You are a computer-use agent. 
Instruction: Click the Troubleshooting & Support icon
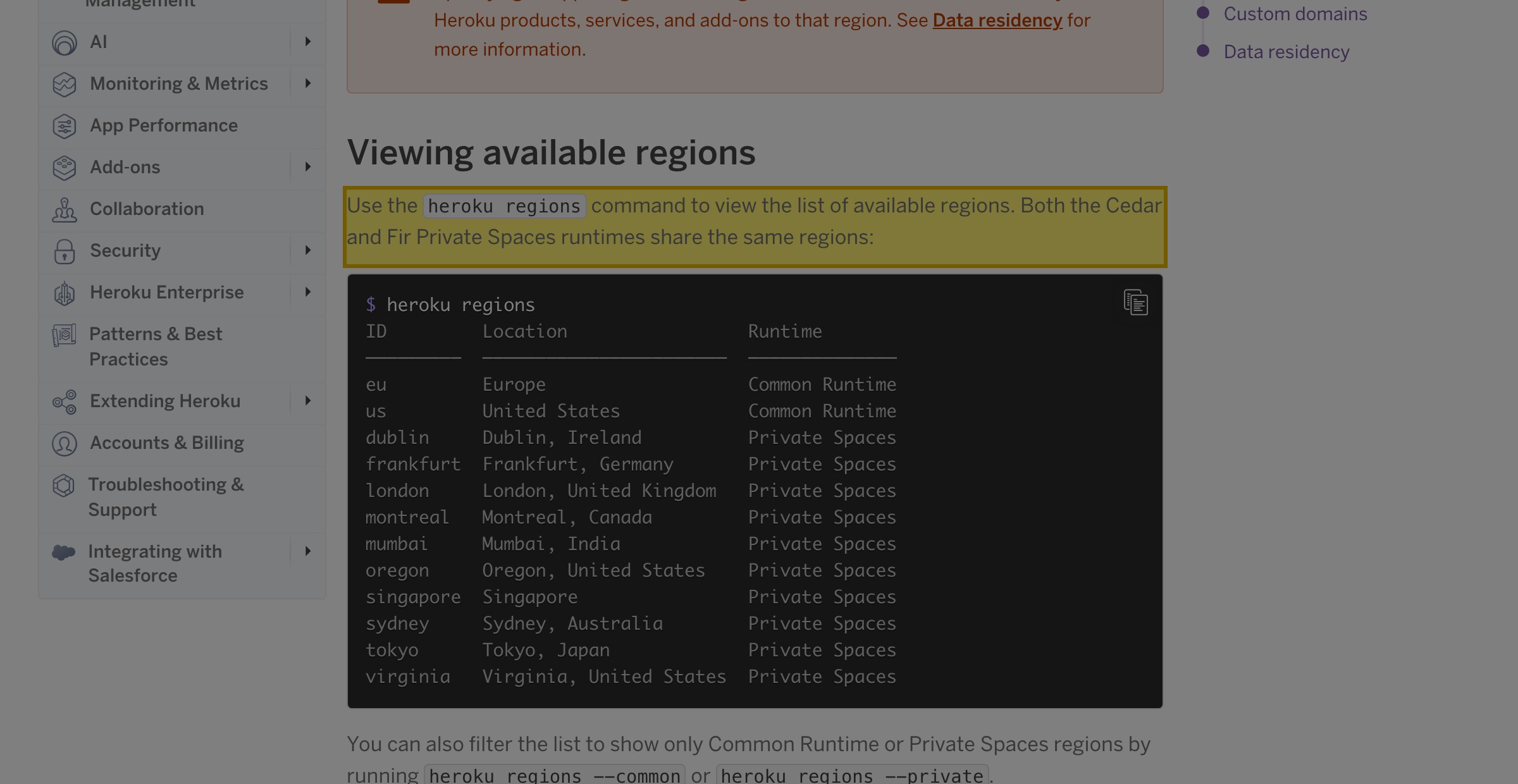[63, 485]
